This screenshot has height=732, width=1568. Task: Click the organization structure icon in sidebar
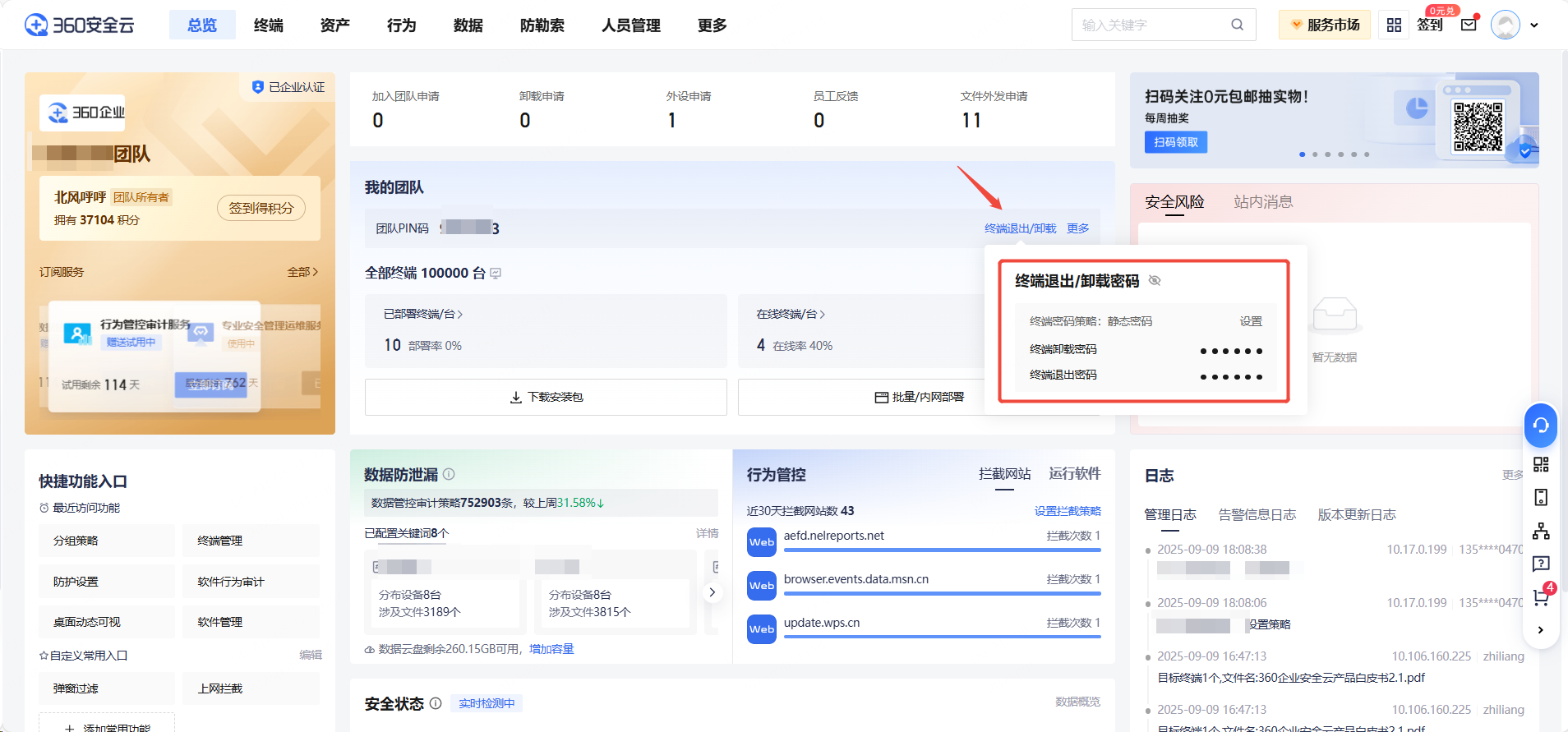click(x=1541, y=531)
